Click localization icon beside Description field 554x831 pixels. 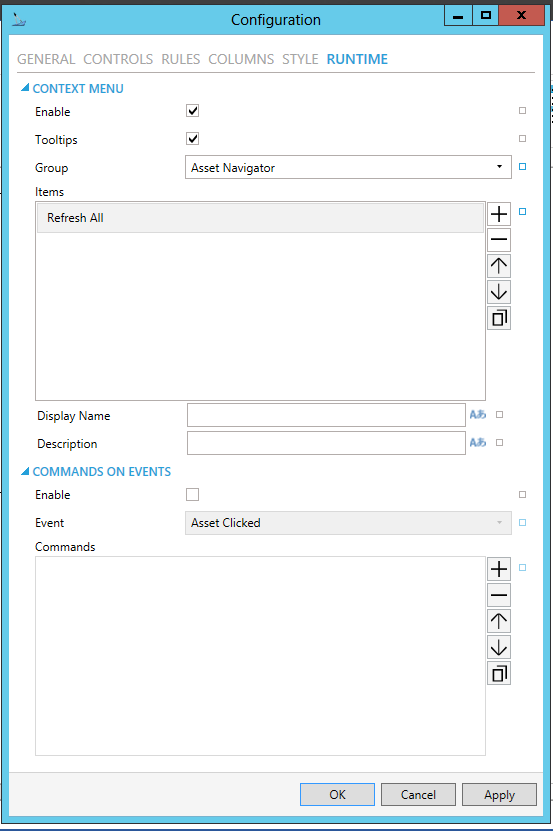click(x=478, y=443)
